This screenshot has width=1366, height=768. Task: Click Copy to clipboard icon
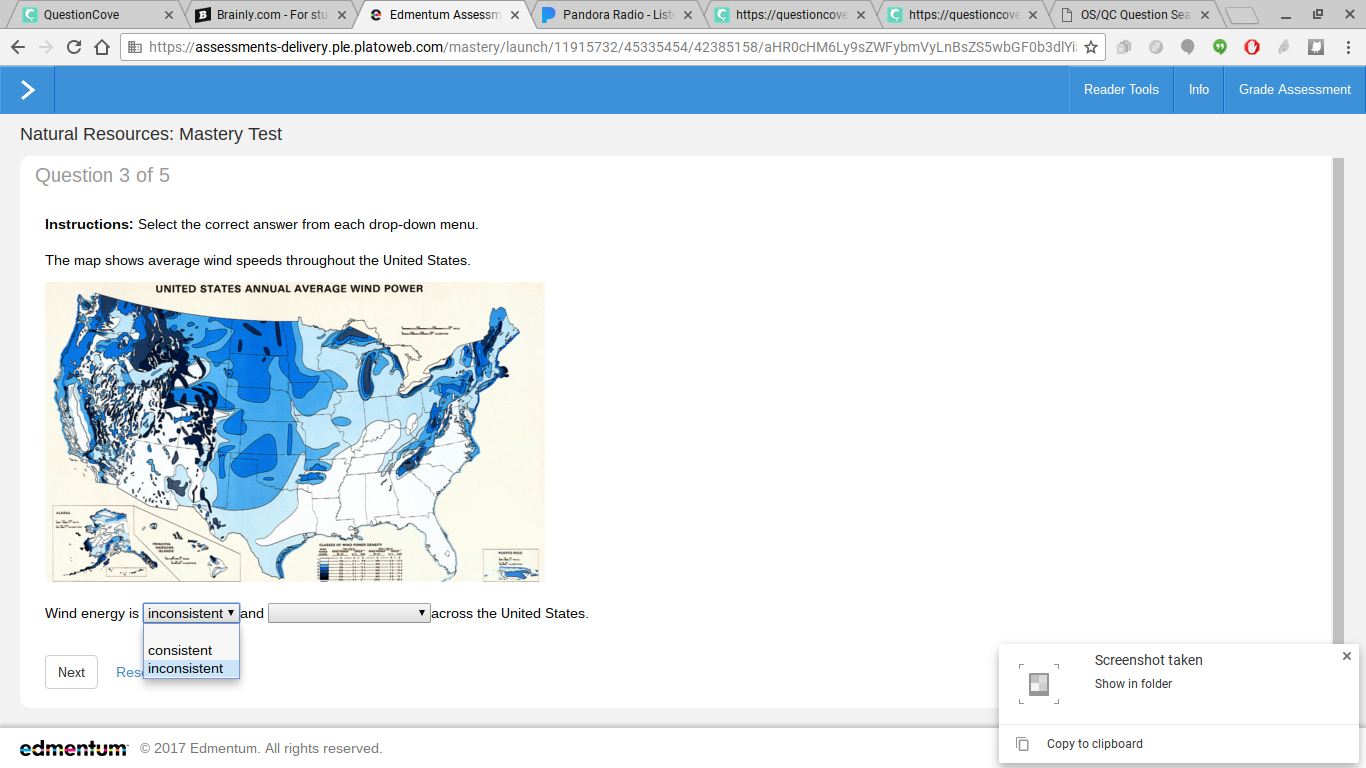pyautogui.click(x=1022, y=744)
